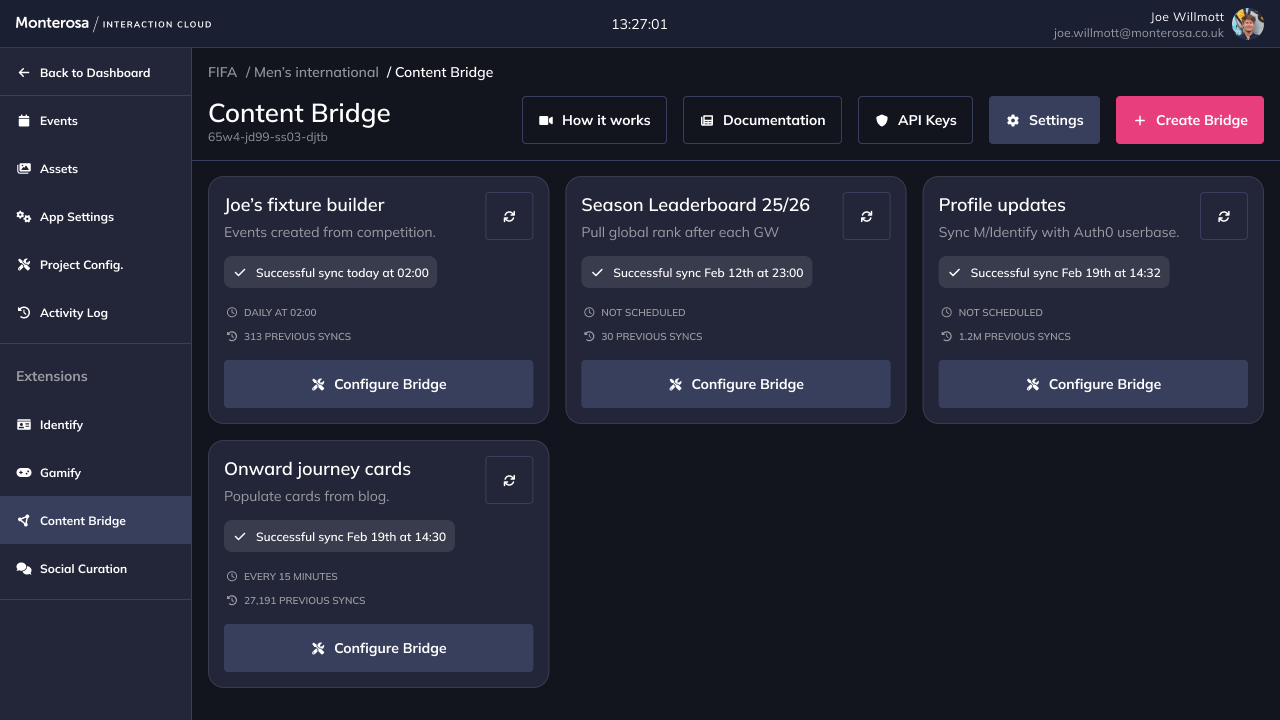
Task: Open App Settings from sidebar
Action: [x=76, y=217]
